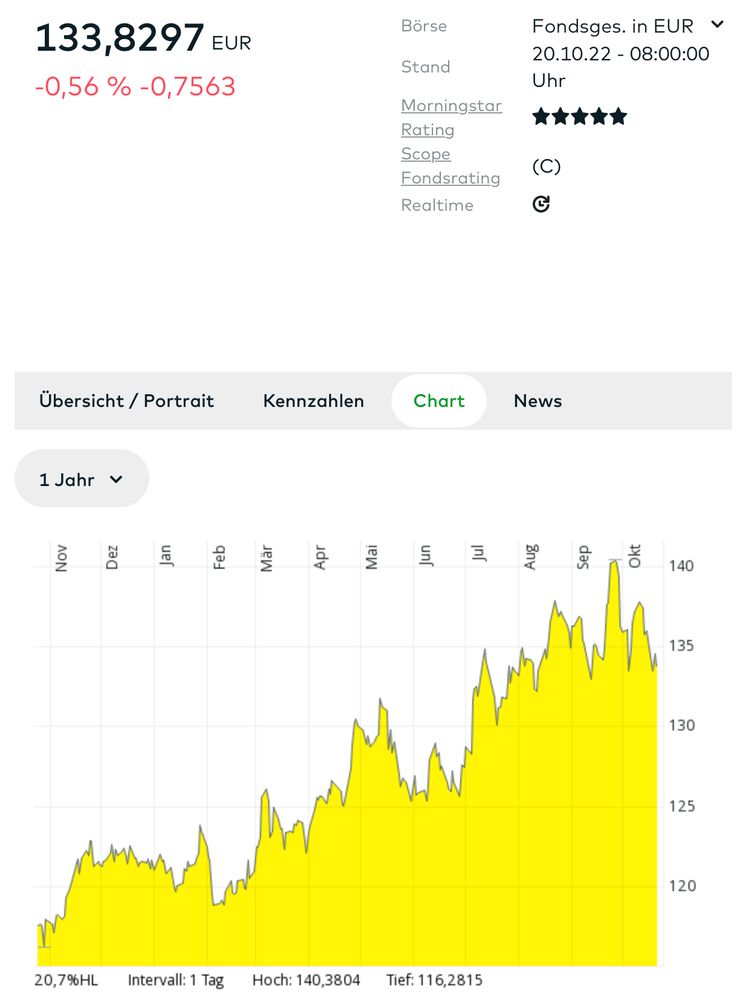Screen dimensions: 732x998
Task: Open the News tab
Action: pyautogui.click(x=538, y=401)
